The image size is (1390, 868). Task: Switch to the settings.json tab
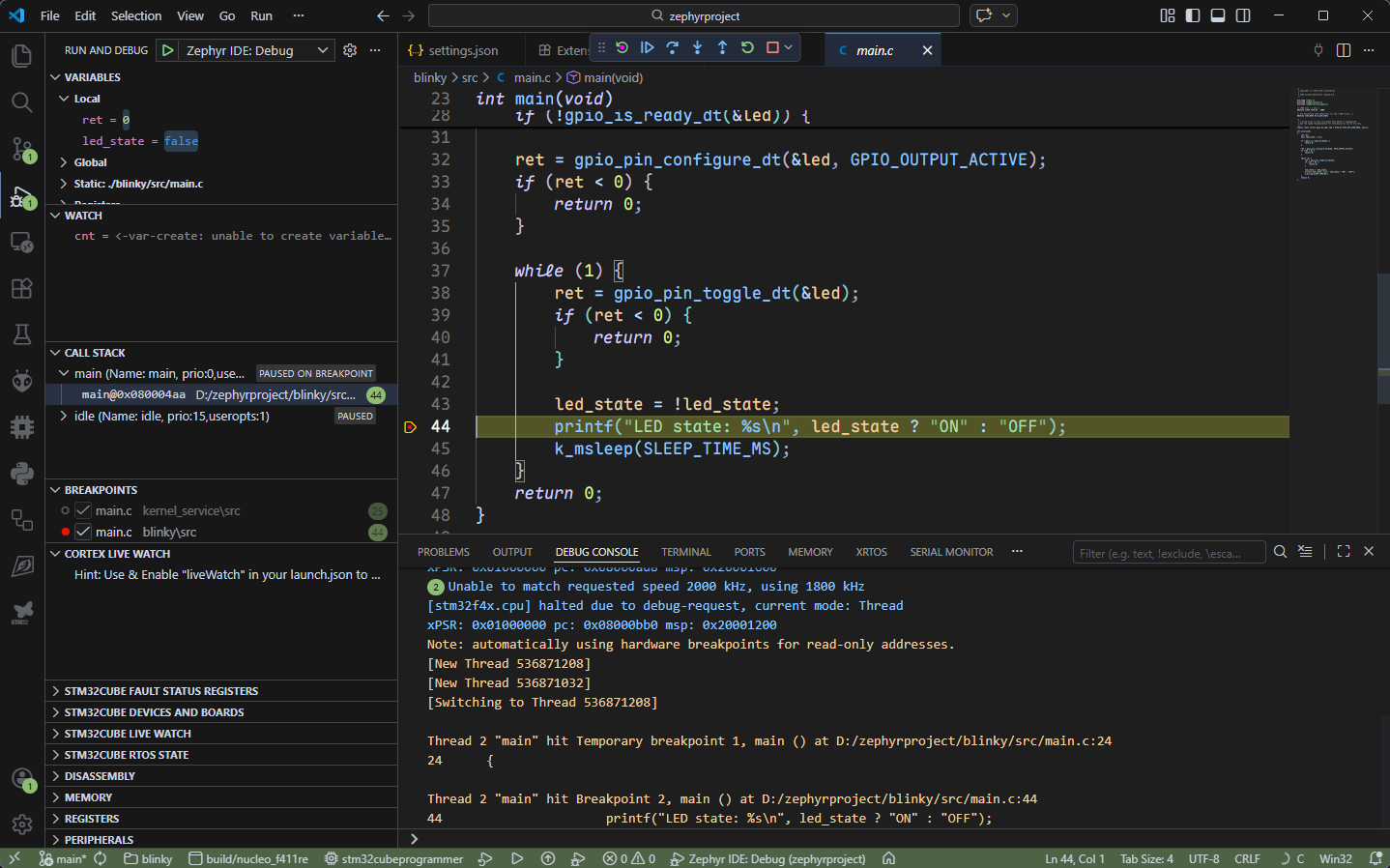462,50
